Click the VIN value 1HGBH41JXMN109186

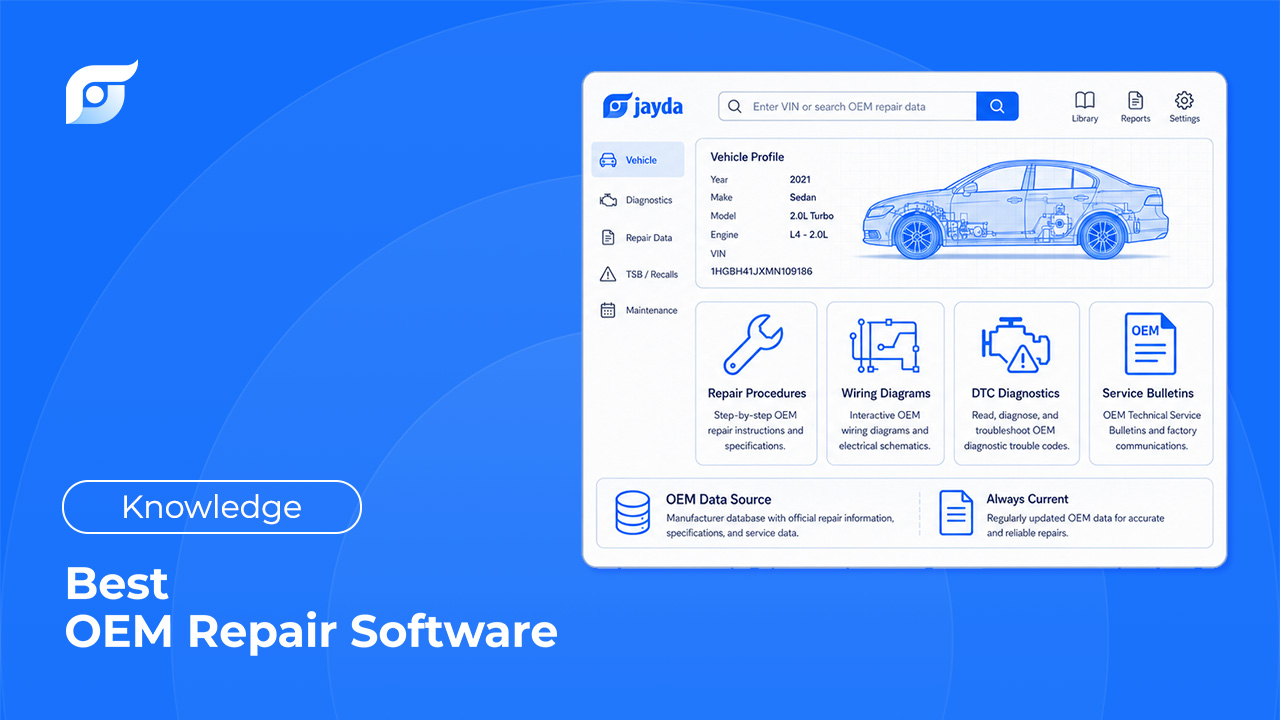(761, 271)
